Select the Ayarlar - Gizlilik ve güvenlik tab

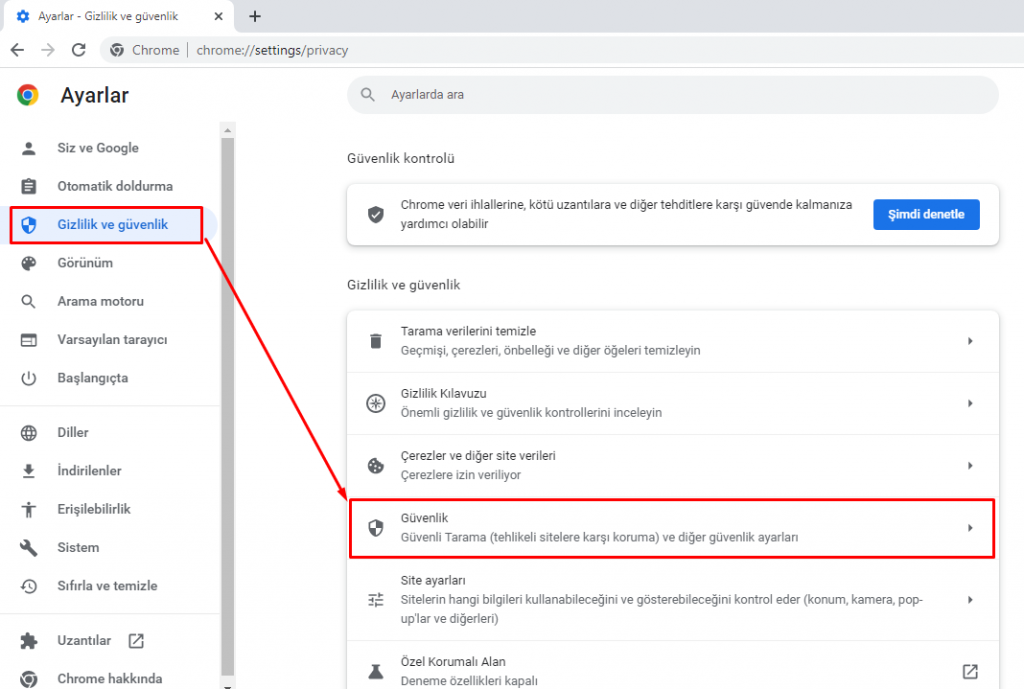(x=118, y=16)
